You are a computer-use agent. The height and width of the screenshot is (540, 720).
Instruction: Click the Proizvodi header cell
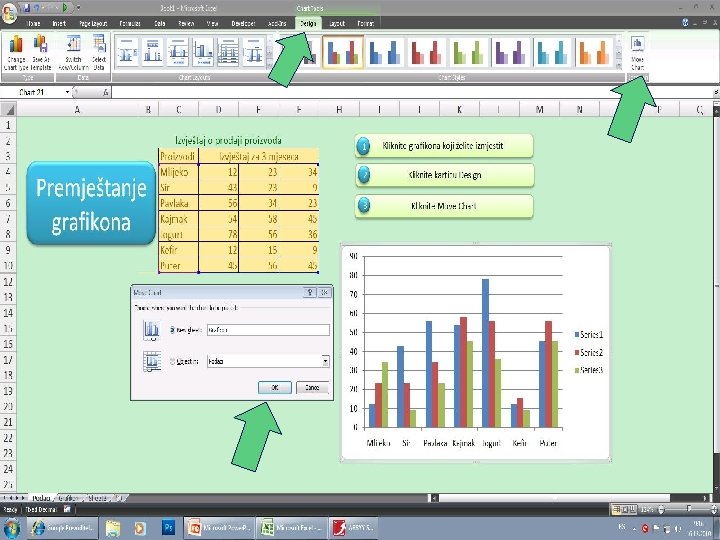click(179, 156)
